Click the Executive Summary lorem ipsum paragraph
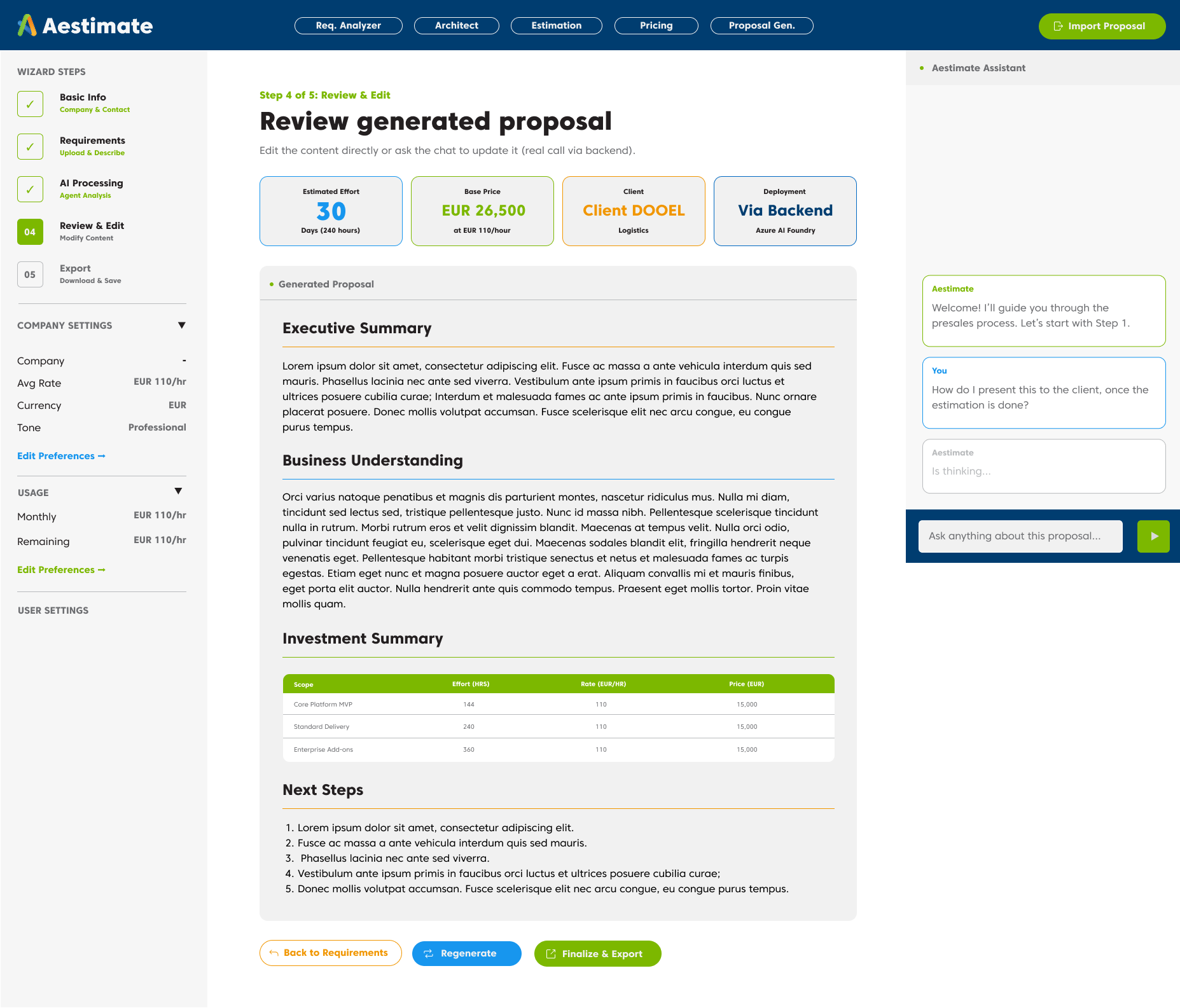 550,397
